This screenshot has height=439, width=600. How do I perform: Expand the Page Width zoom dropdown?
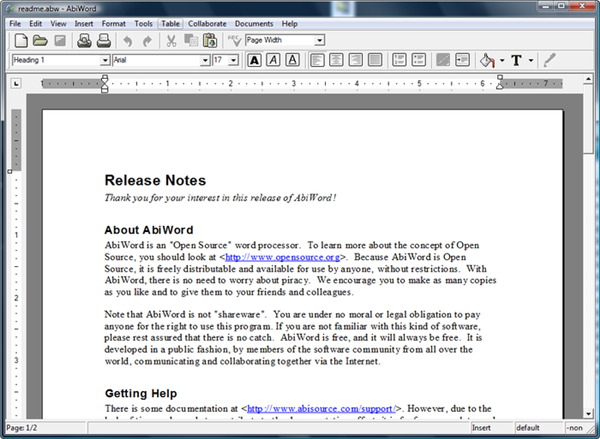(319, 40)
